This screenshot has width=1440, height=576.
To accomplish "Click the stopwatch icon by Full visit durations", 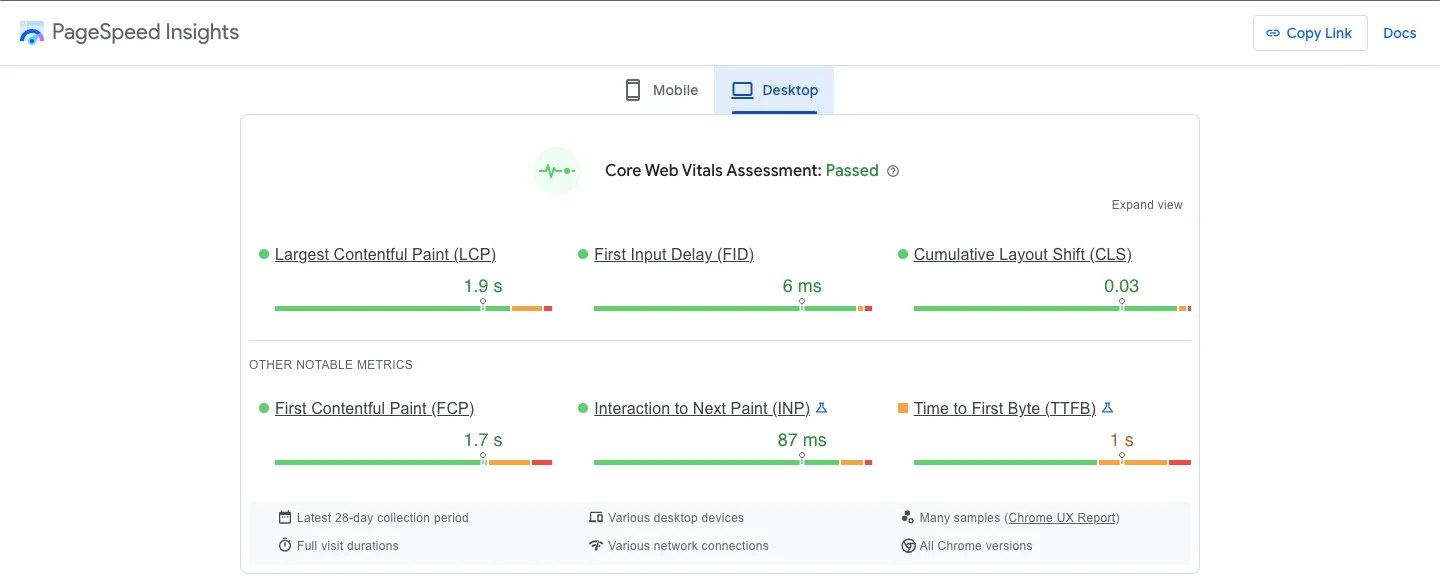I will coord(285,546).
